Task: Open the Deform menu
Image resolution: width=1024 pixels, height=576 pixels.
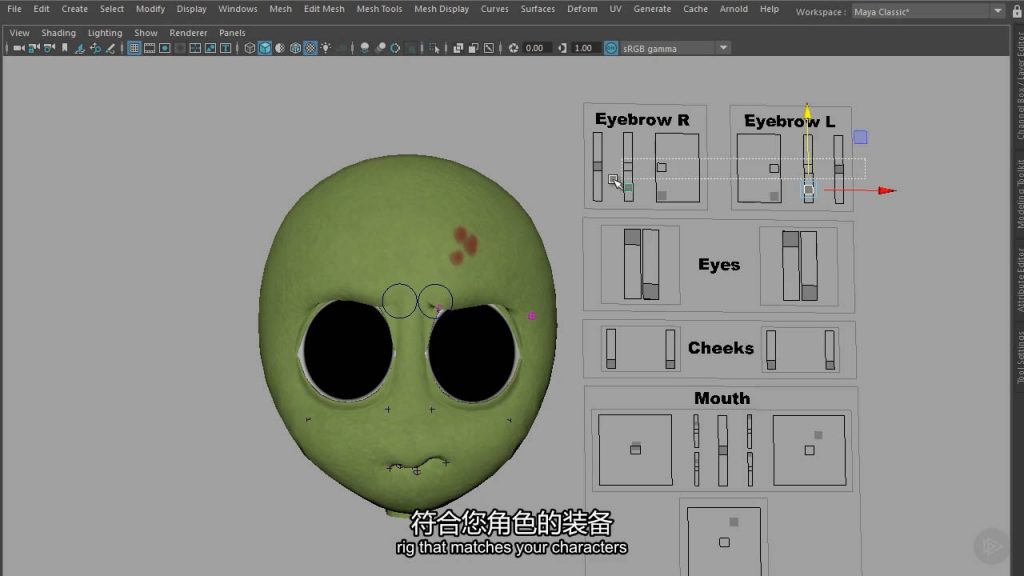Action: 582,9
